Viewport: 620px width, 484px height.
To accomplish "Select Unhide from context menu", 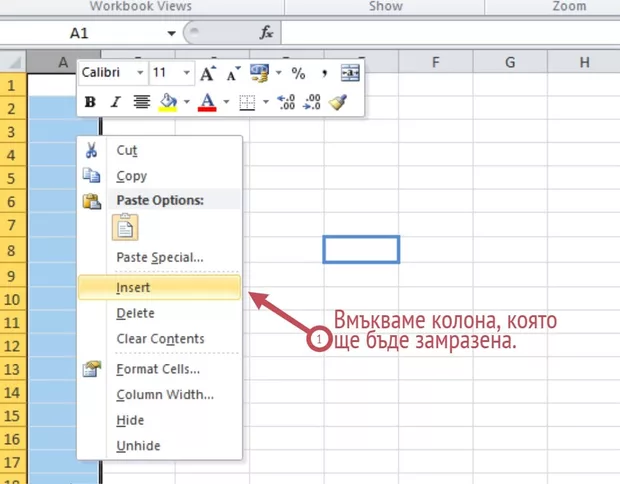I will click(x=159, y=446).
